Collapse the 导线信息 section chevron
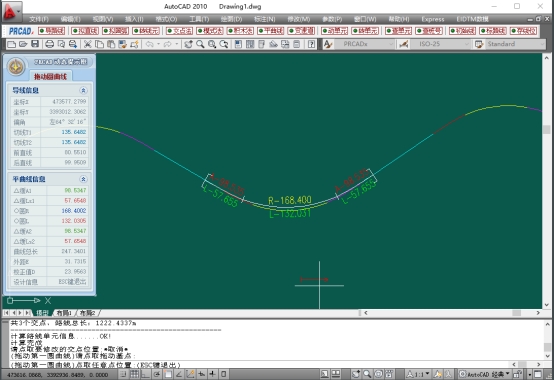Viewport: 554px width, 380px height. [x=83, y=90]
